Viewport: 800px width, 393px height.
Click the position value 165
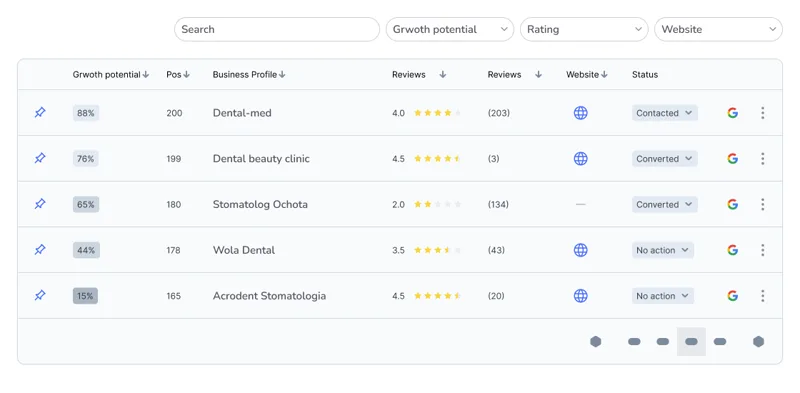(x=173, y=296)
